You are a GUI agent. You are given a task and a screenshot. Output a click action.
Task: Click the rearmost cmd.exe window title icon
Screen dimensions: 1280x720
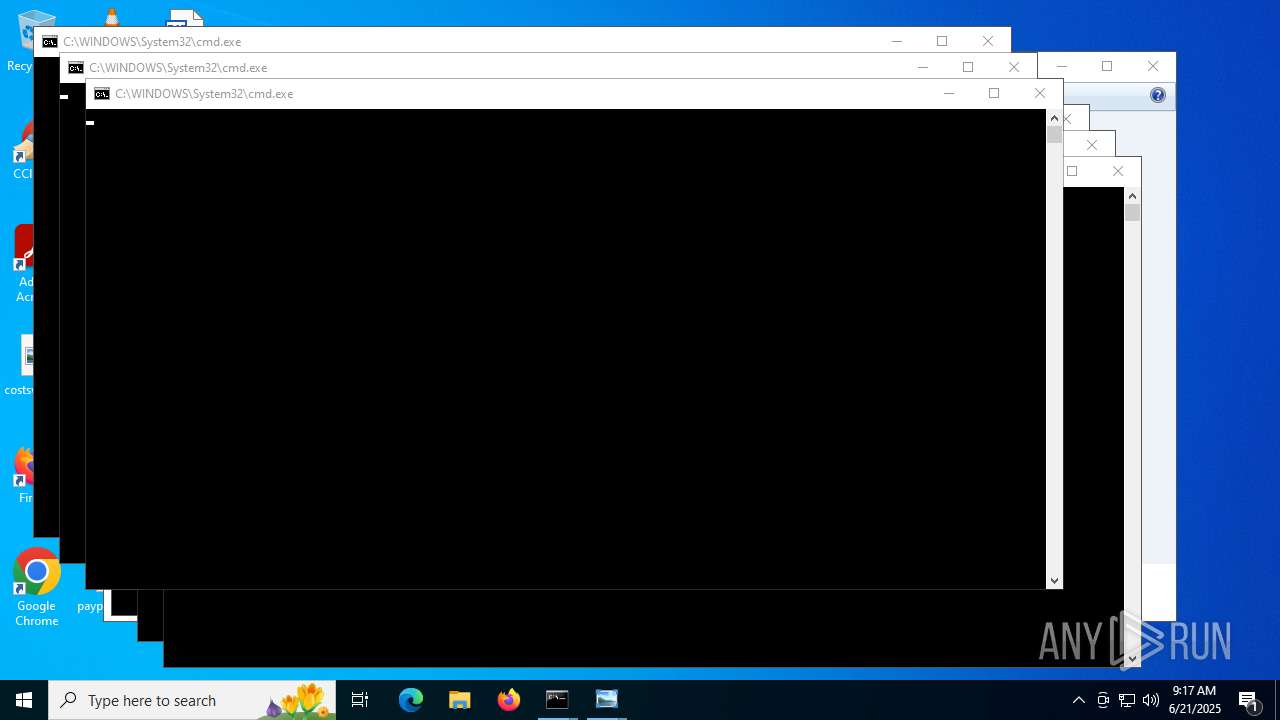coord(50,42)
